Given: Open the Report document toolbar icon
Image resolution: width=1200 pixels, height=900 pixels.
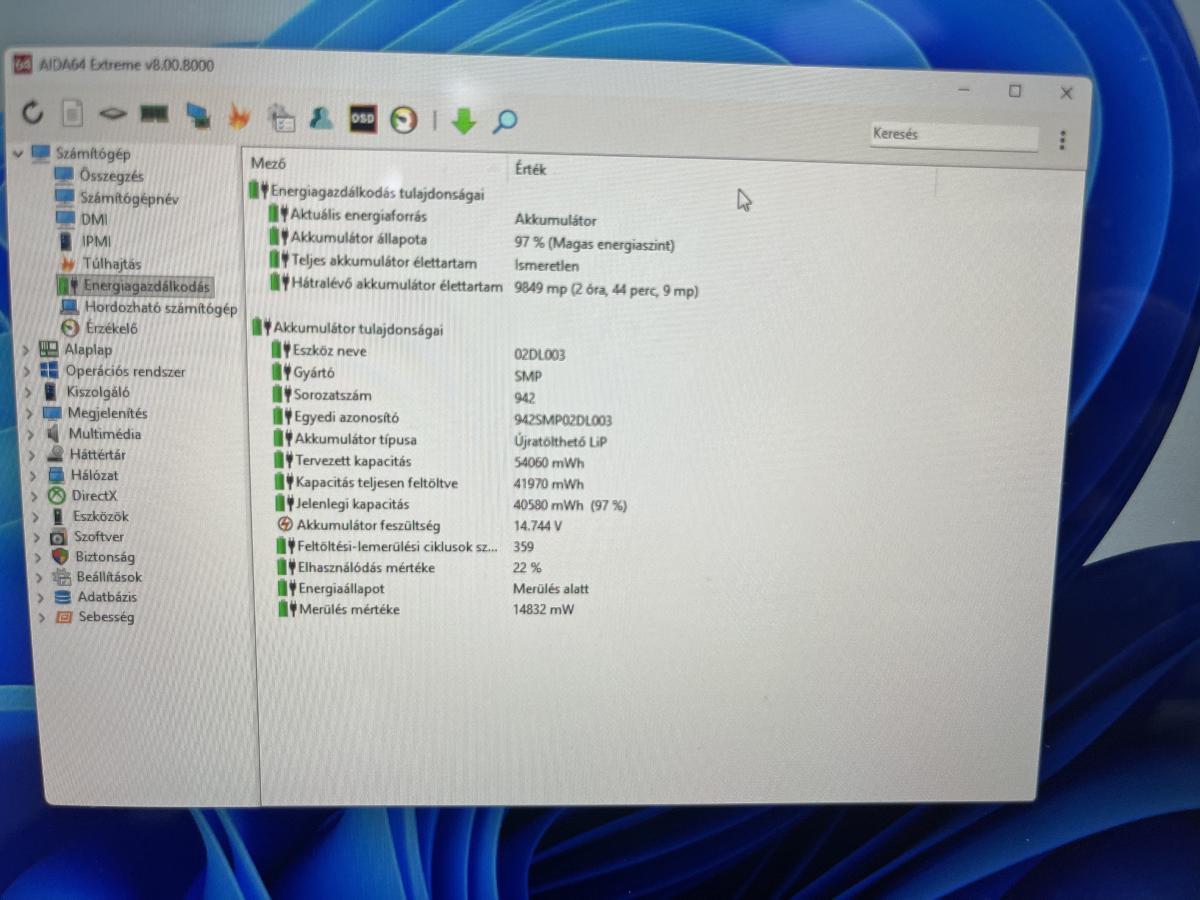Looking at the screenshot, I should pyautogui.click(x=72, y=114).
